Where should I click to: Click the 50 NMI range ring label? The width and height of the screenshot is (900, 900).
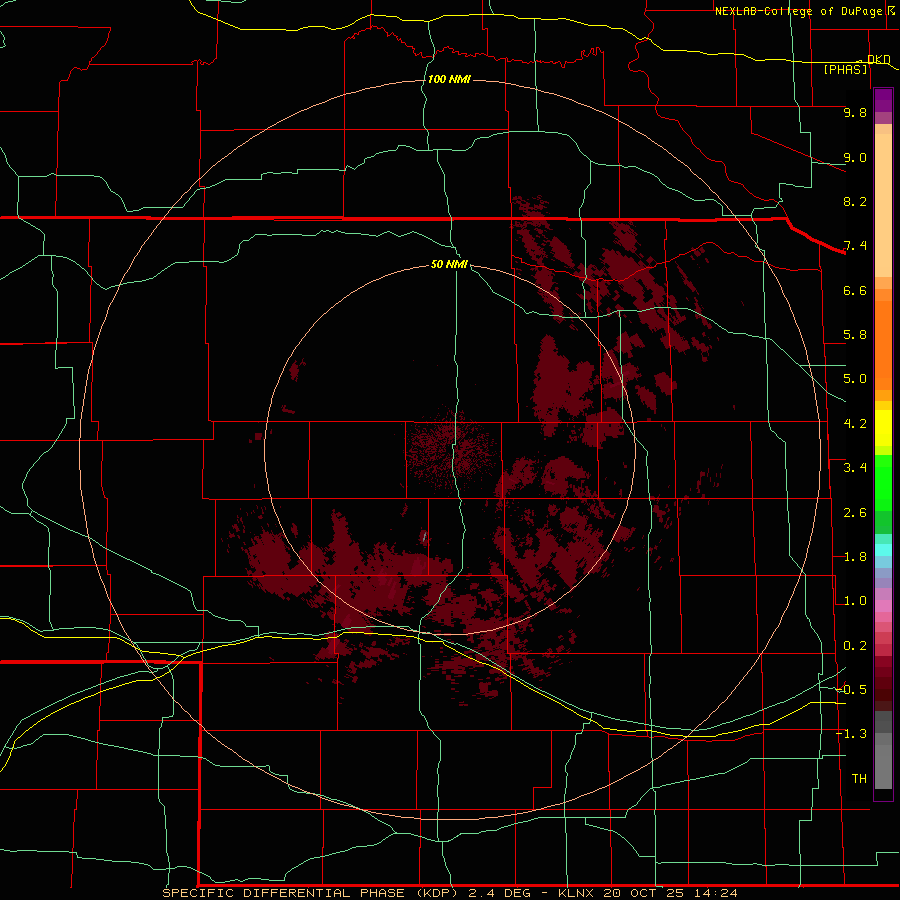pyautogui.click(x=449, y=264)
